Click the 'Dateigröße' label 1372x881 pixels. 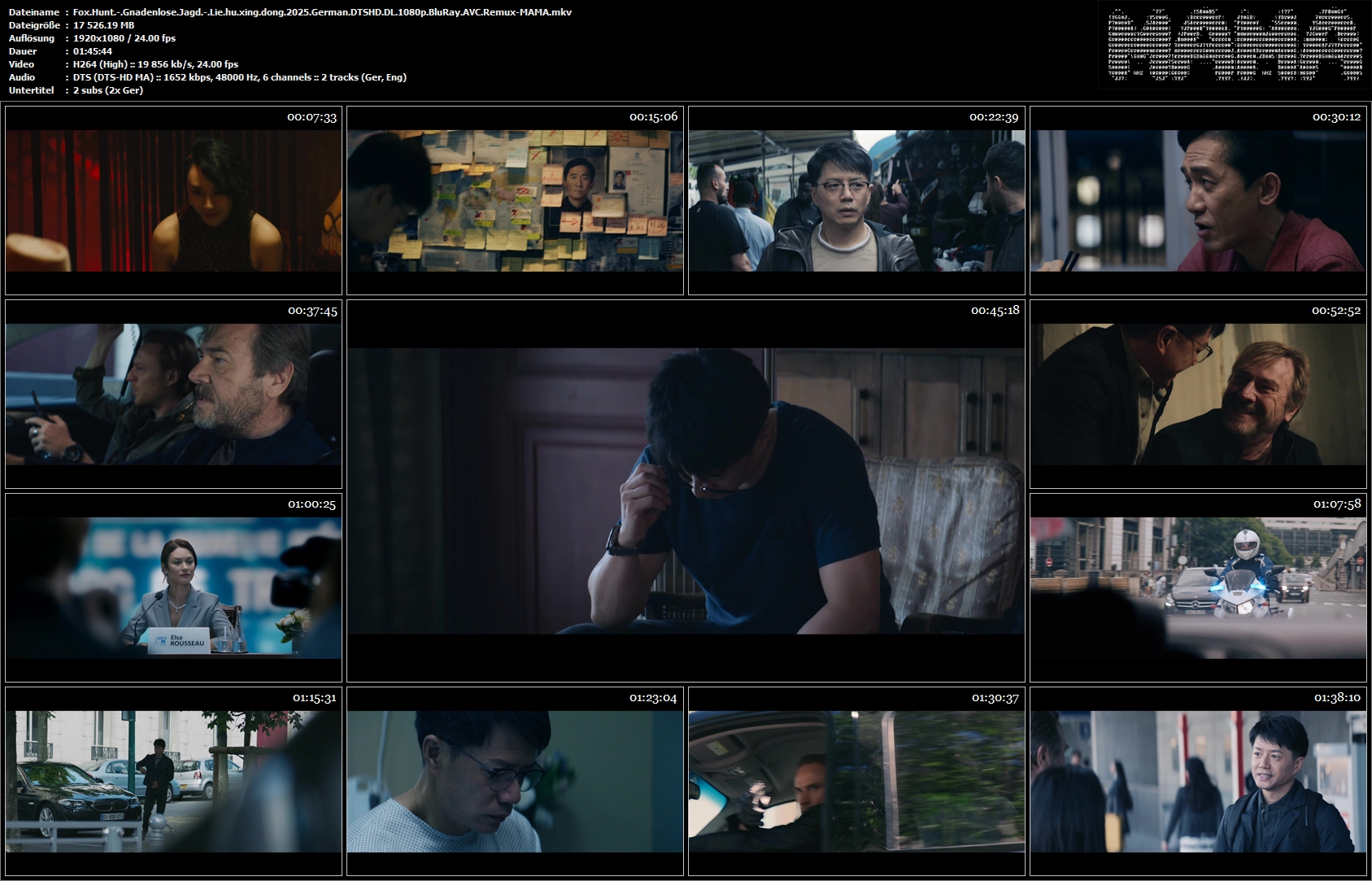(33, 25)
